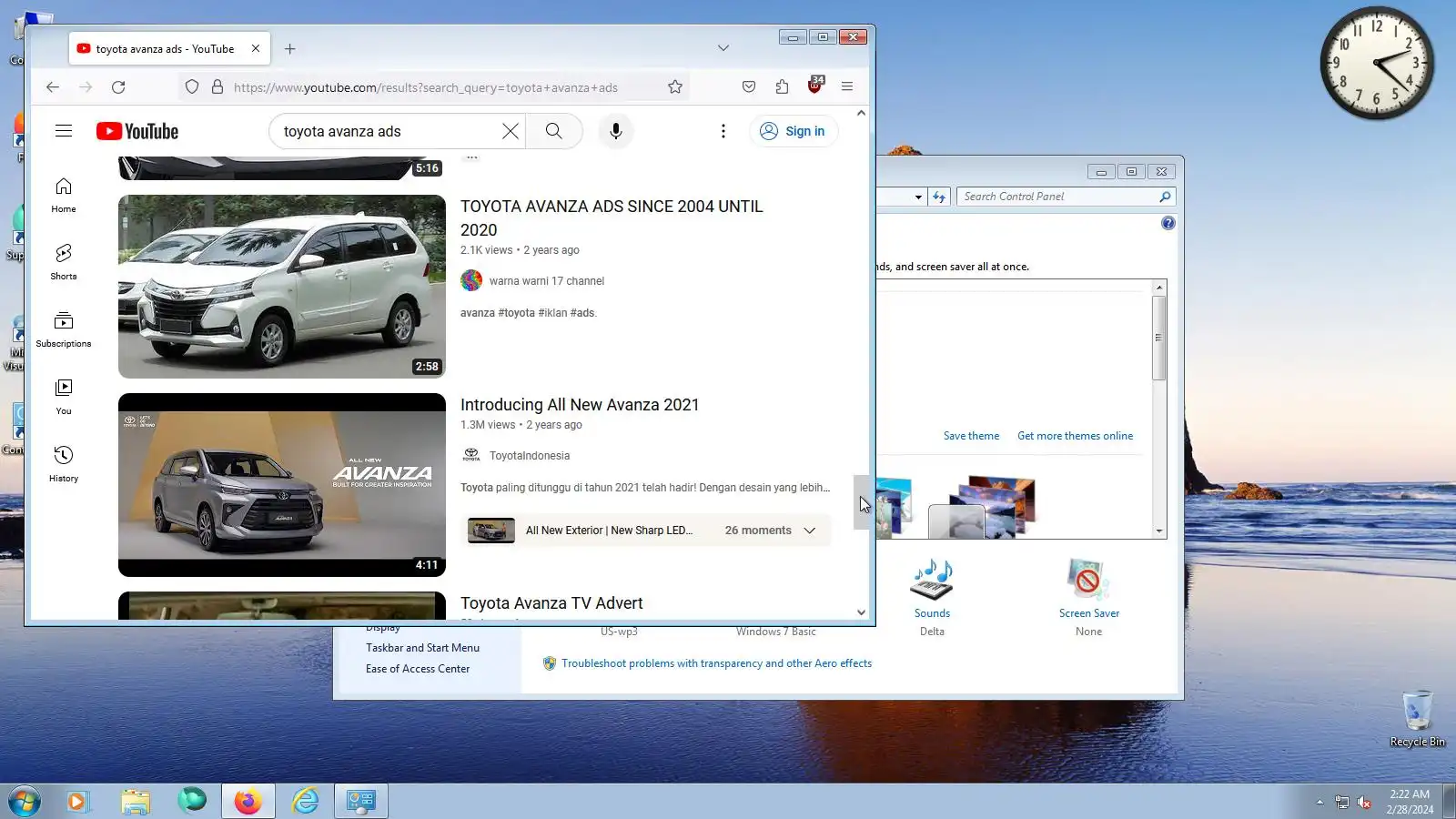1456x819 pixels.
Task: Open TOYOTA AVANZA ADS SINCE 2004 video title
Action: [x=612, y=218]
